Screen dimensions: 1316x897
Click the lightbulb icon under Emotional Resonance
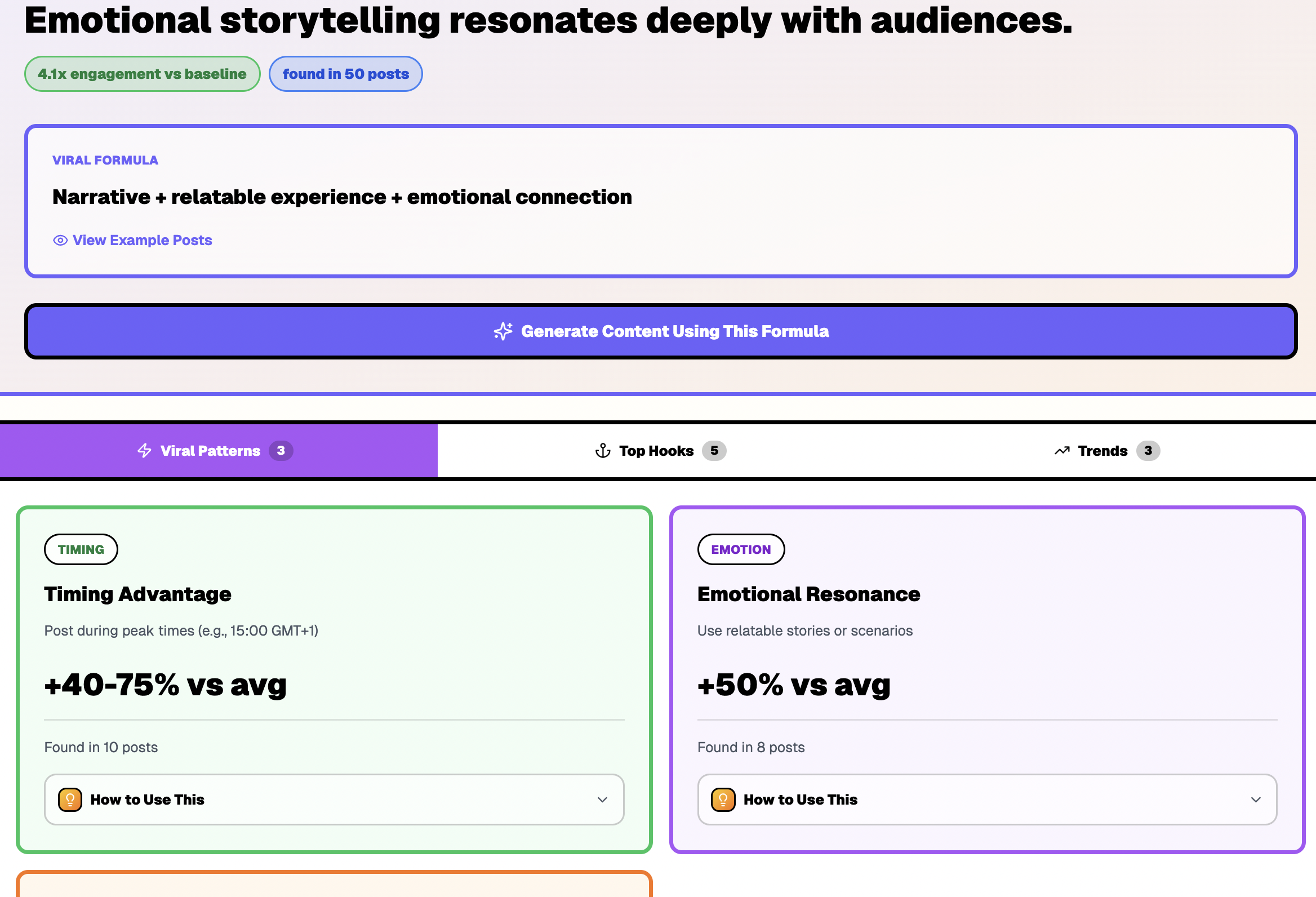tap(723, 799)
